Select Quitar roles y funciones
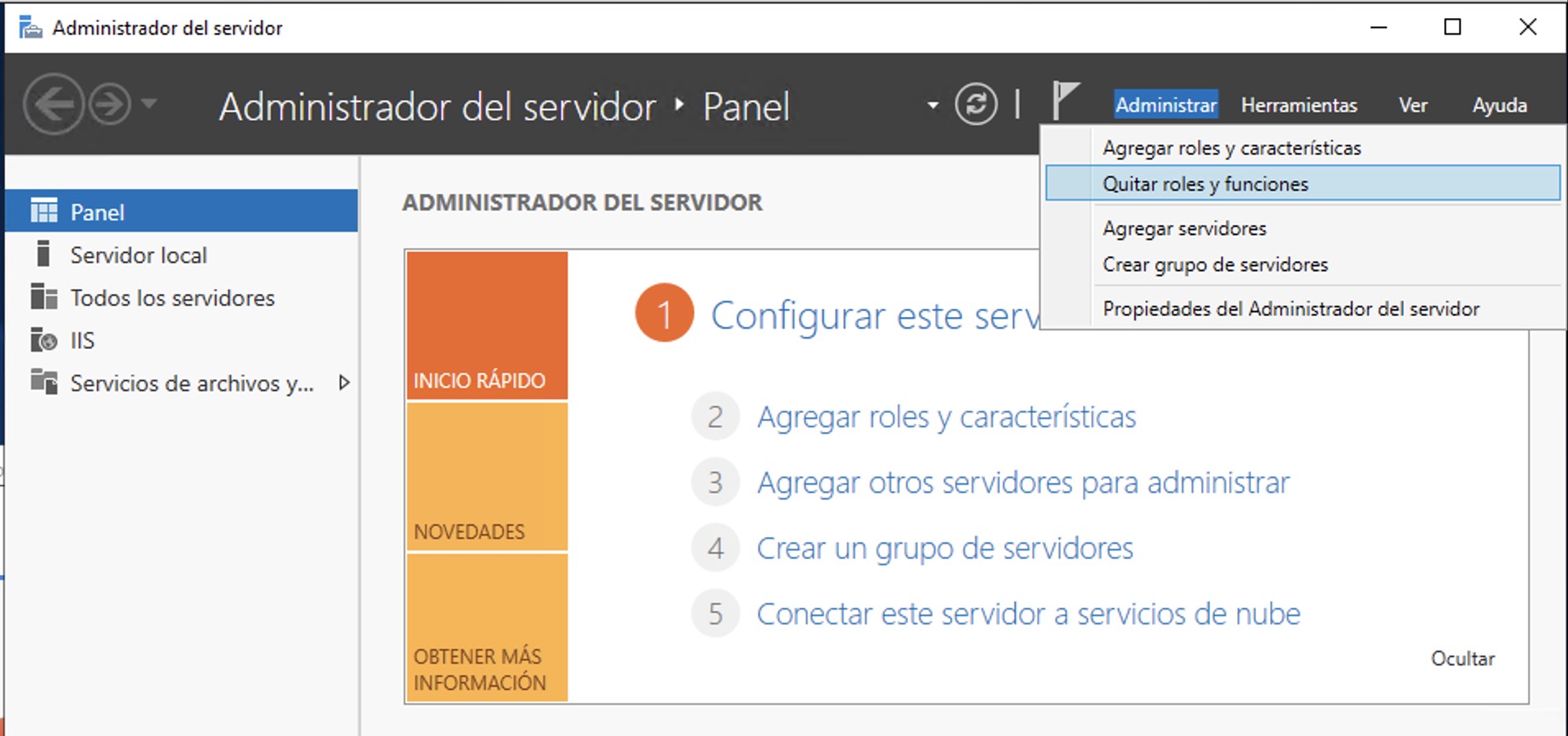Viewport: 1568px width, 736px height. coord(1303,183)
